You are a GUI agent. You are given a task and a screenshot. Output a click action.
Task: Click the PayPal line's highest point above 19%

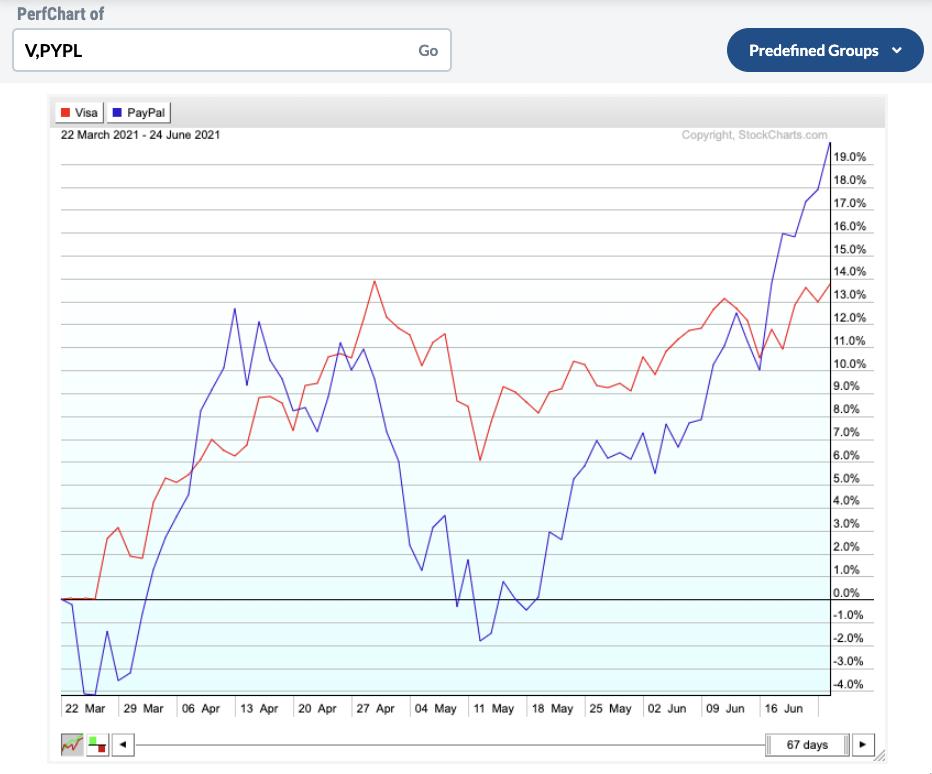point(829,144)
